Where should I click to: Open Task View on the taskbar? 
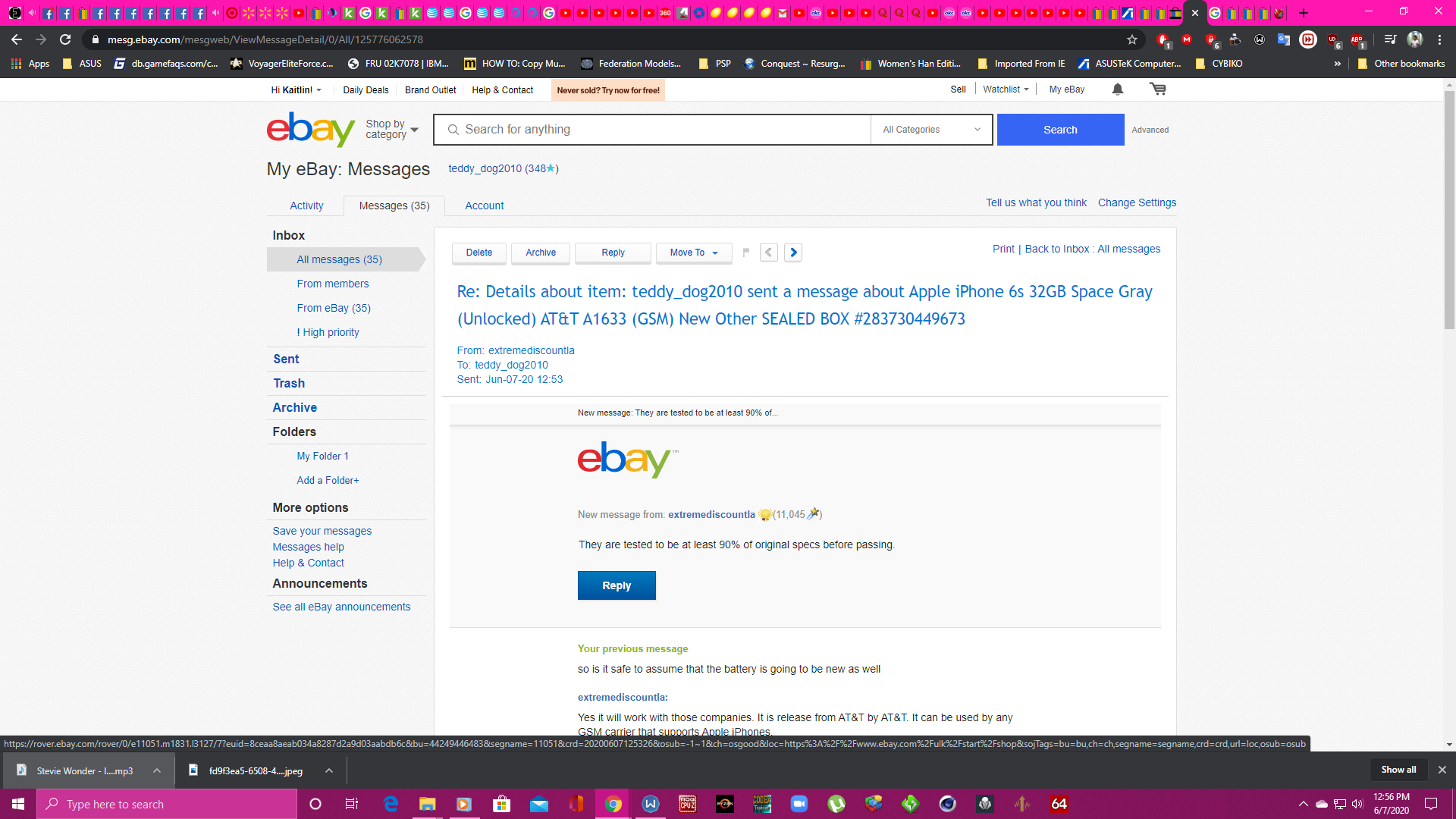(x=352, y=804)
